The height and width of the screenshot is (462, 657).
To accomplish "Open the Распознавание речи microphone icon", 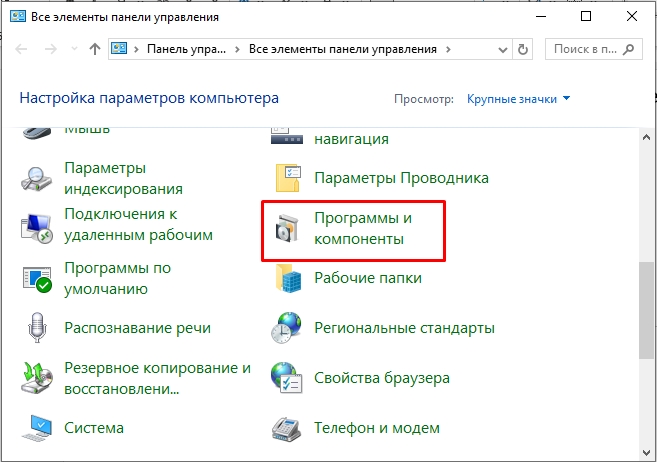I will click(x=38, y=328).
